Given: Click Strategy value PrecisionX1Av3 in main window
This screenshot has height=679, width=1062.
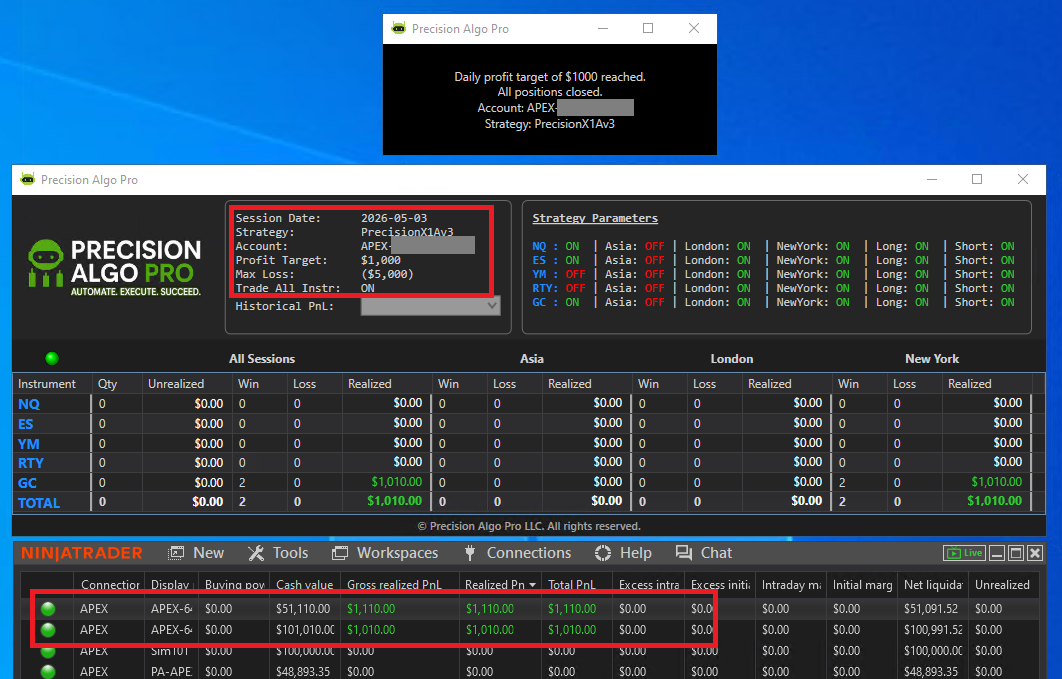Looking at the screenshot, I should (407, 232).
